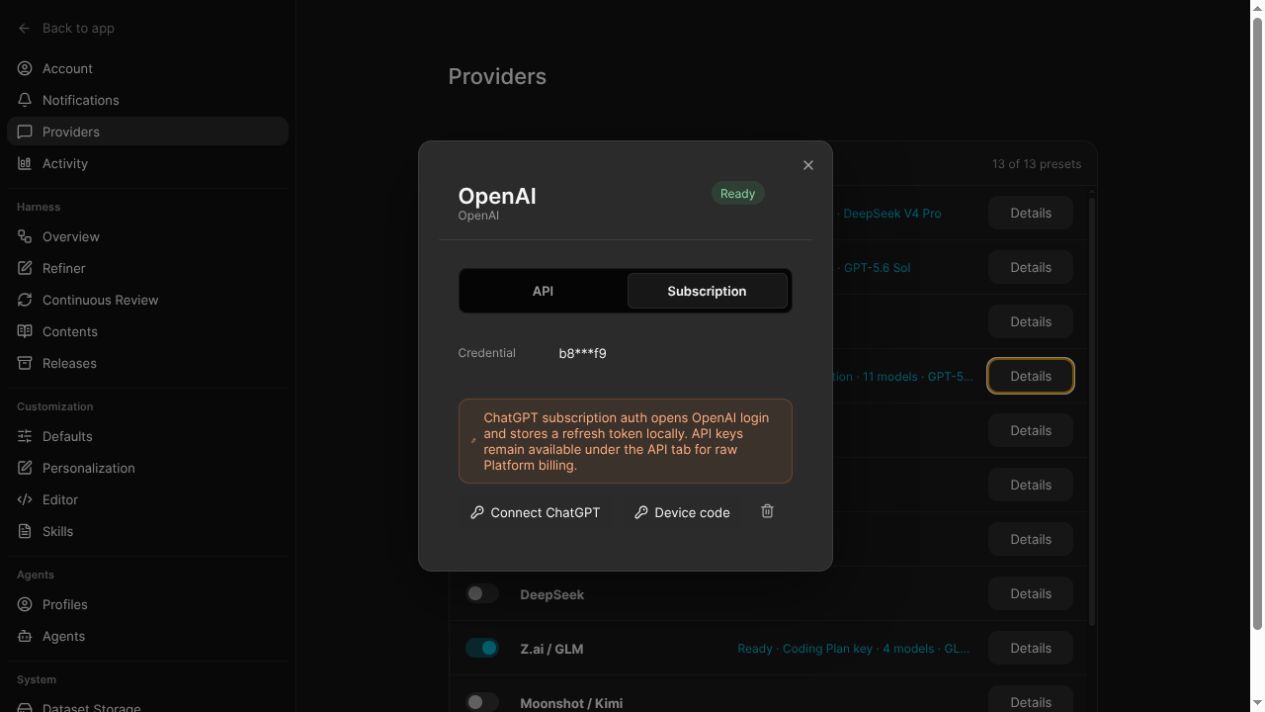Image resolution: width=1265 pixels, height=712 pixels.
Task: Open the Releases page
Action: [x=147, y=363]
